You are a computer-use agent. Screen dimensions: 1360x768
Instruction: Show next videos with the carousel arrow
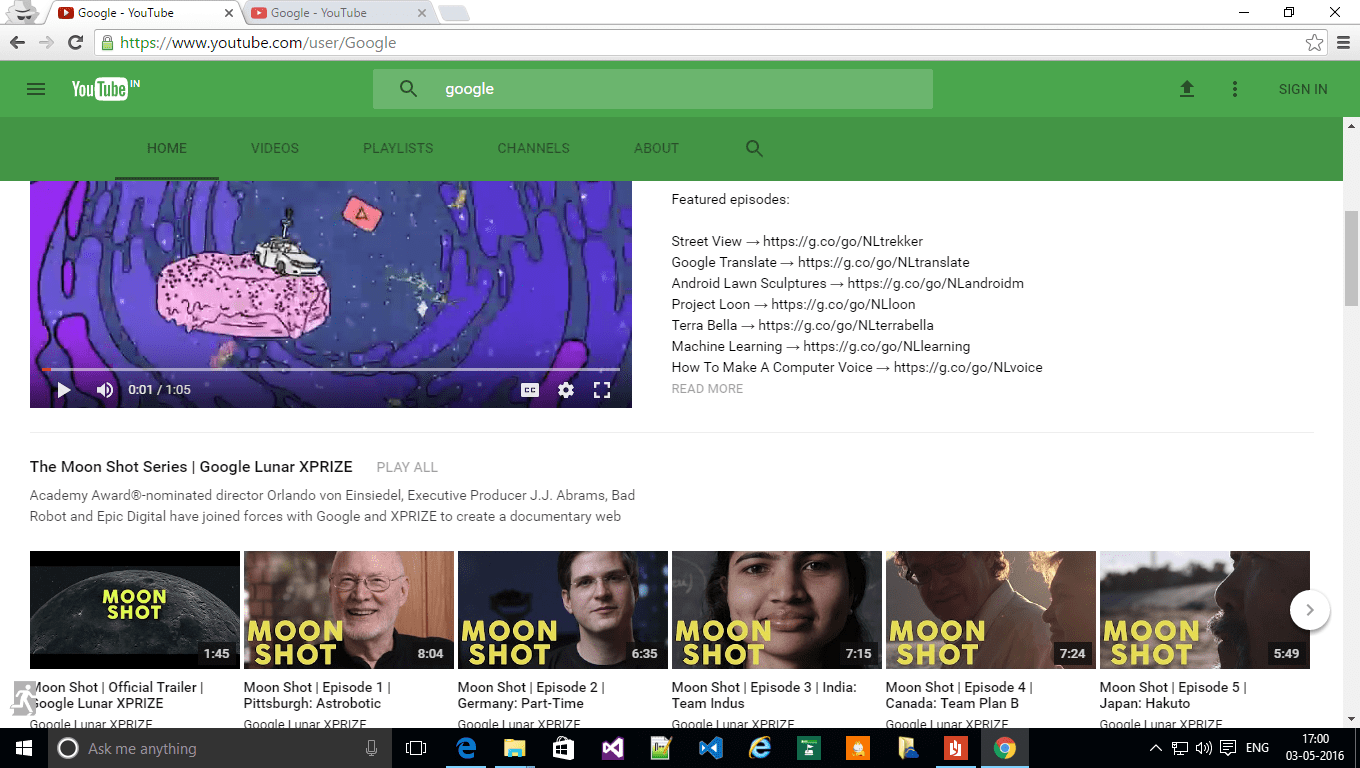[x=1310, y=610]
